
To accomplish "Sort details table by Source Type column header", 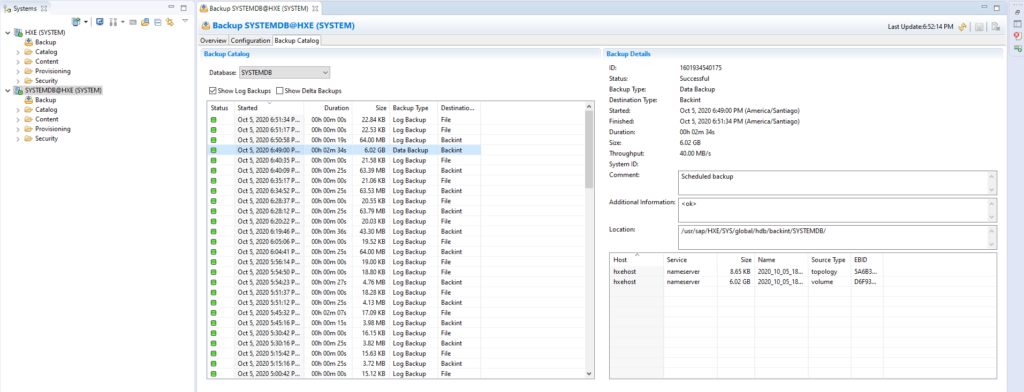I will coord(829,259).
